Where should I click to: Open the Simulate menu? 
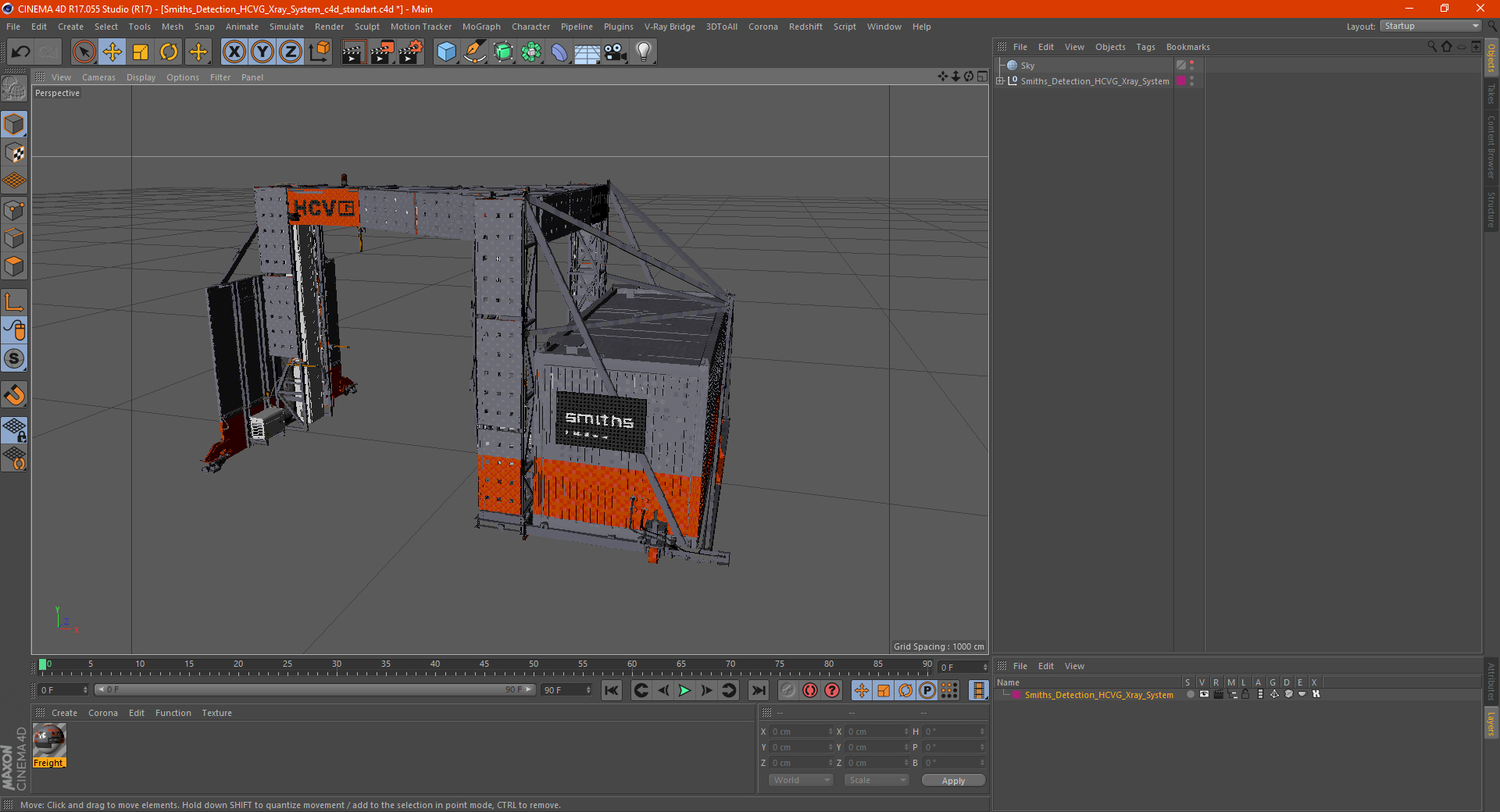click(x=287, y=27)
